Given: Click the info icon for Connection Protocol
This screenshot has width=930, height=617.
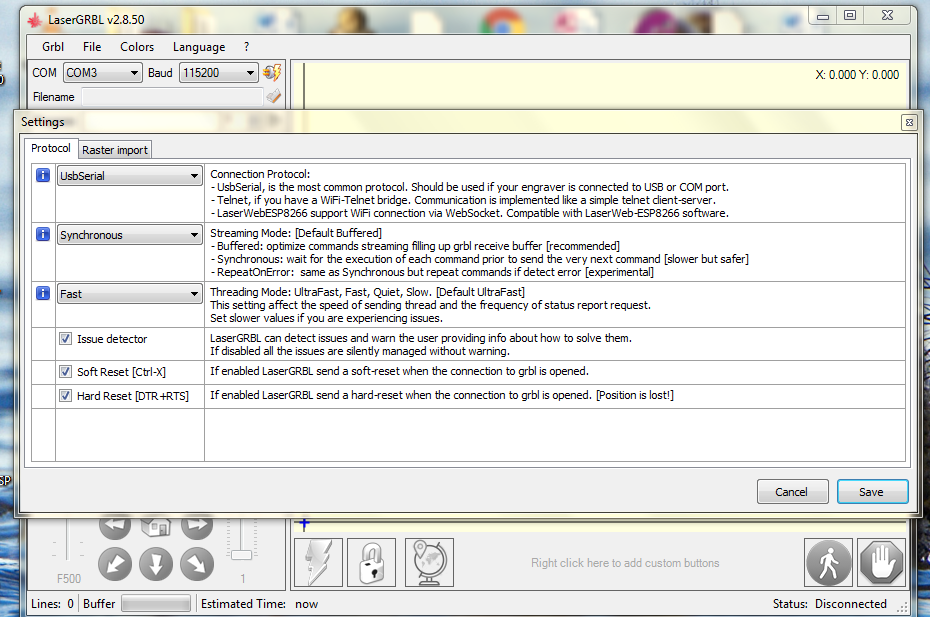Looking at the screenshot, I should [x=43, y=175].
